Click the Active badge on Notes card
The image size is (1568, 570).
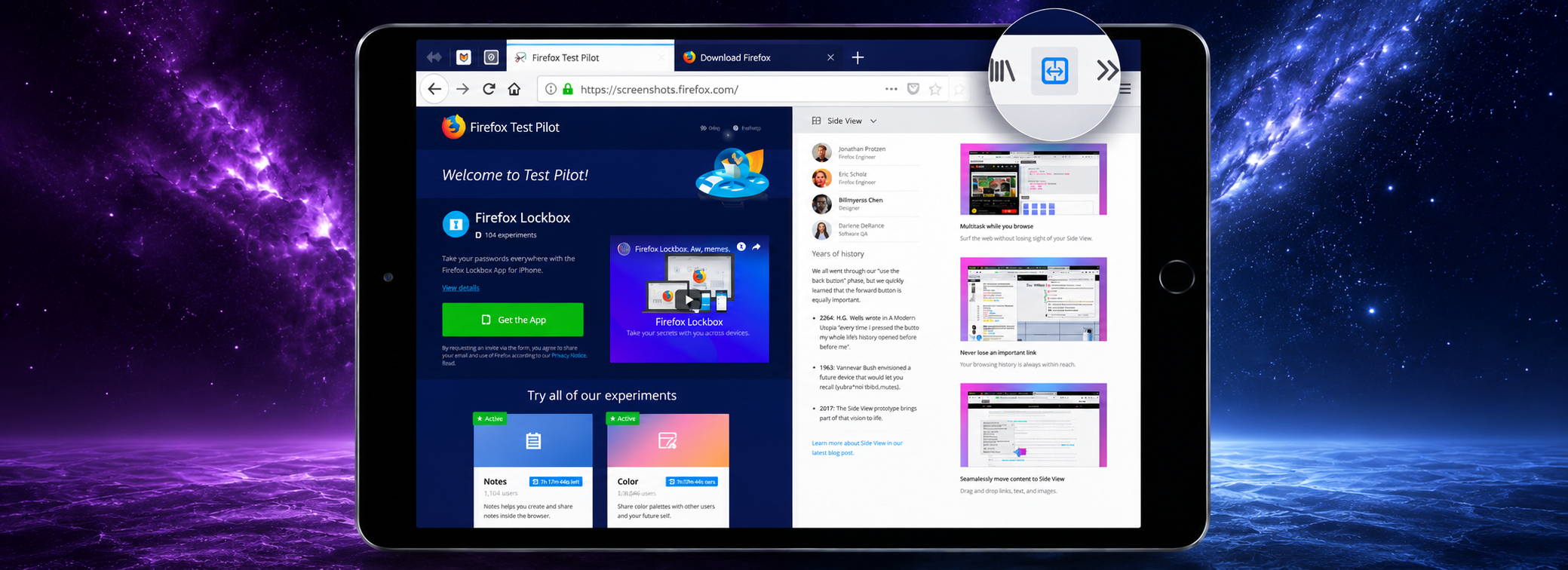490,418
